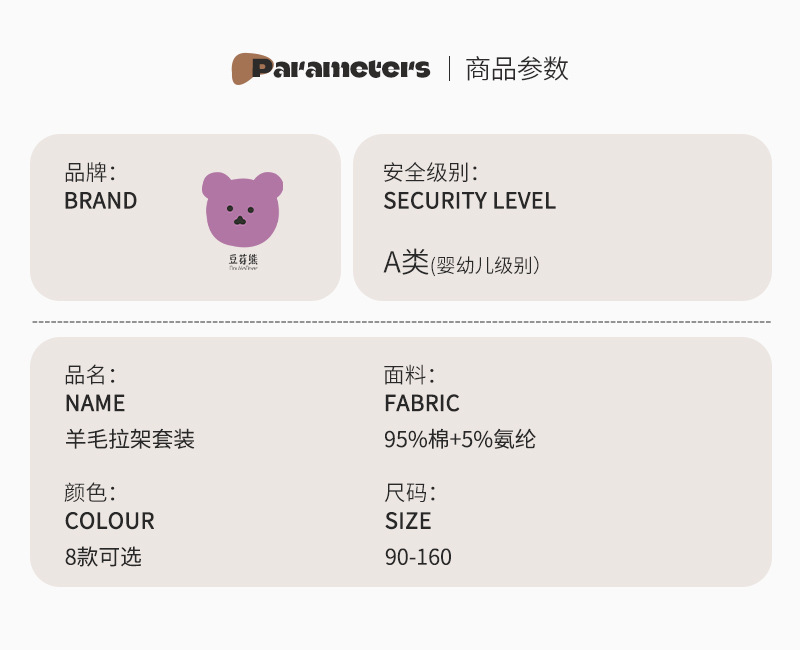Click the FABRIC label text

[x=422, y=404]
